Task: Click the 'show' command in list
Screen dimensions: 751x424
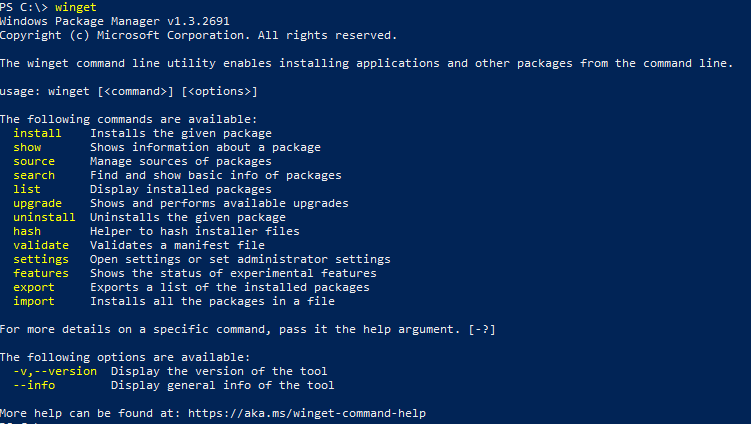Action: tap(27, 148)
